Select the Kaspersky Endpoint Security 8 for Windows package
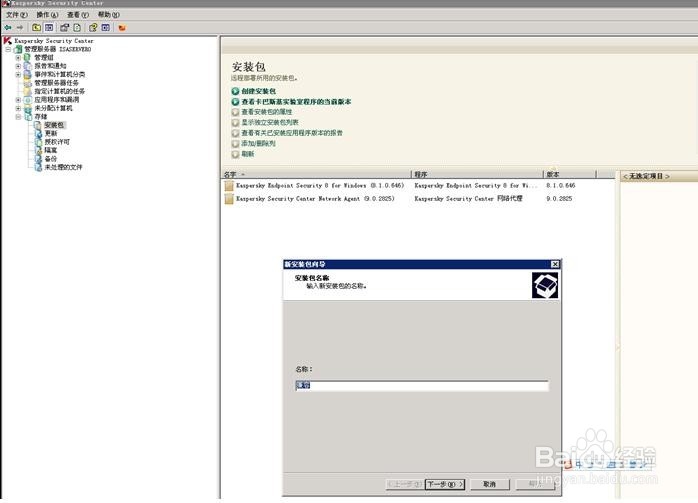 [x=320, y=186]
